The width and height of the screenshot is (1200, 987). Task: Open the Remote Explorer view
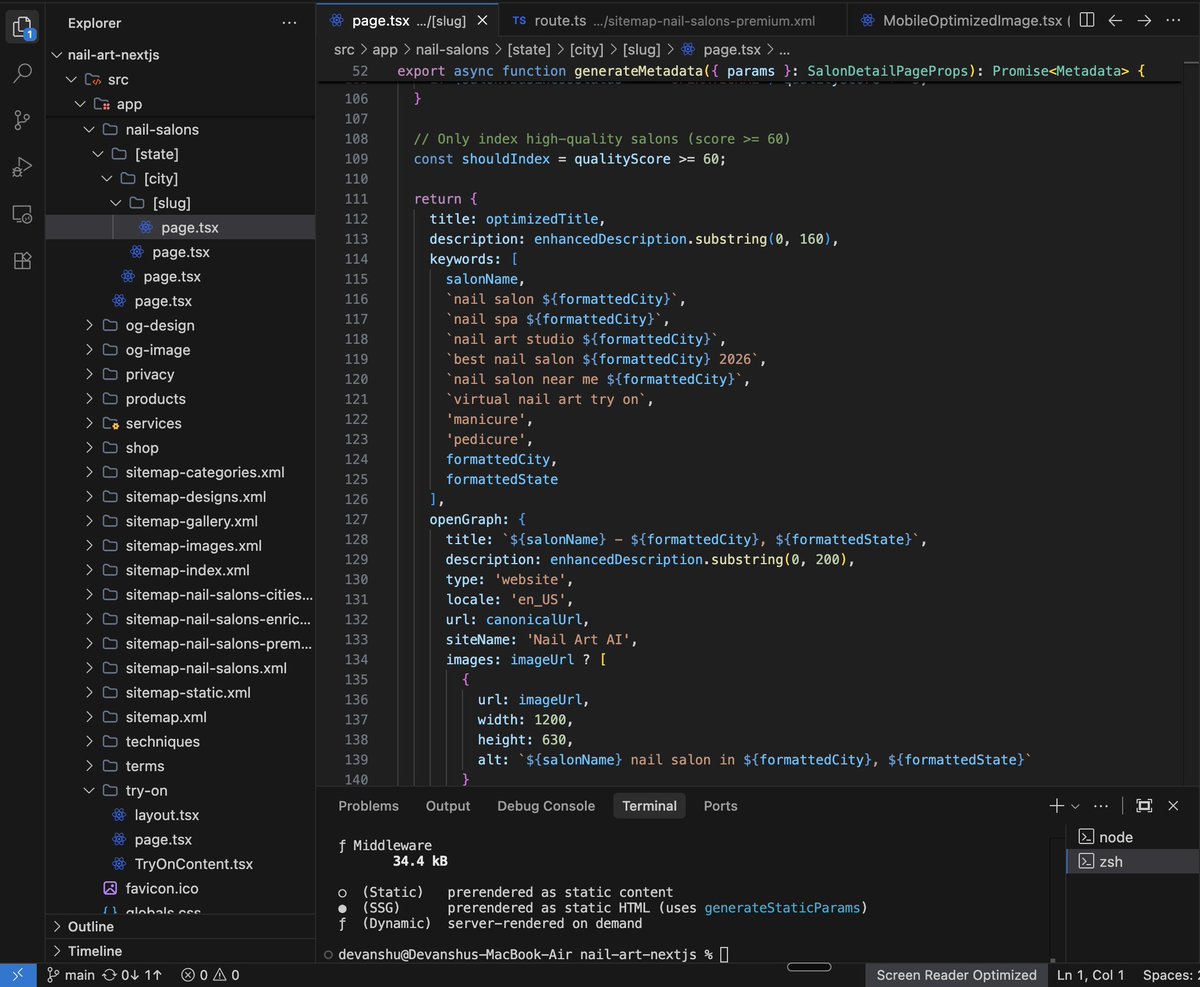tap(22, 214)
